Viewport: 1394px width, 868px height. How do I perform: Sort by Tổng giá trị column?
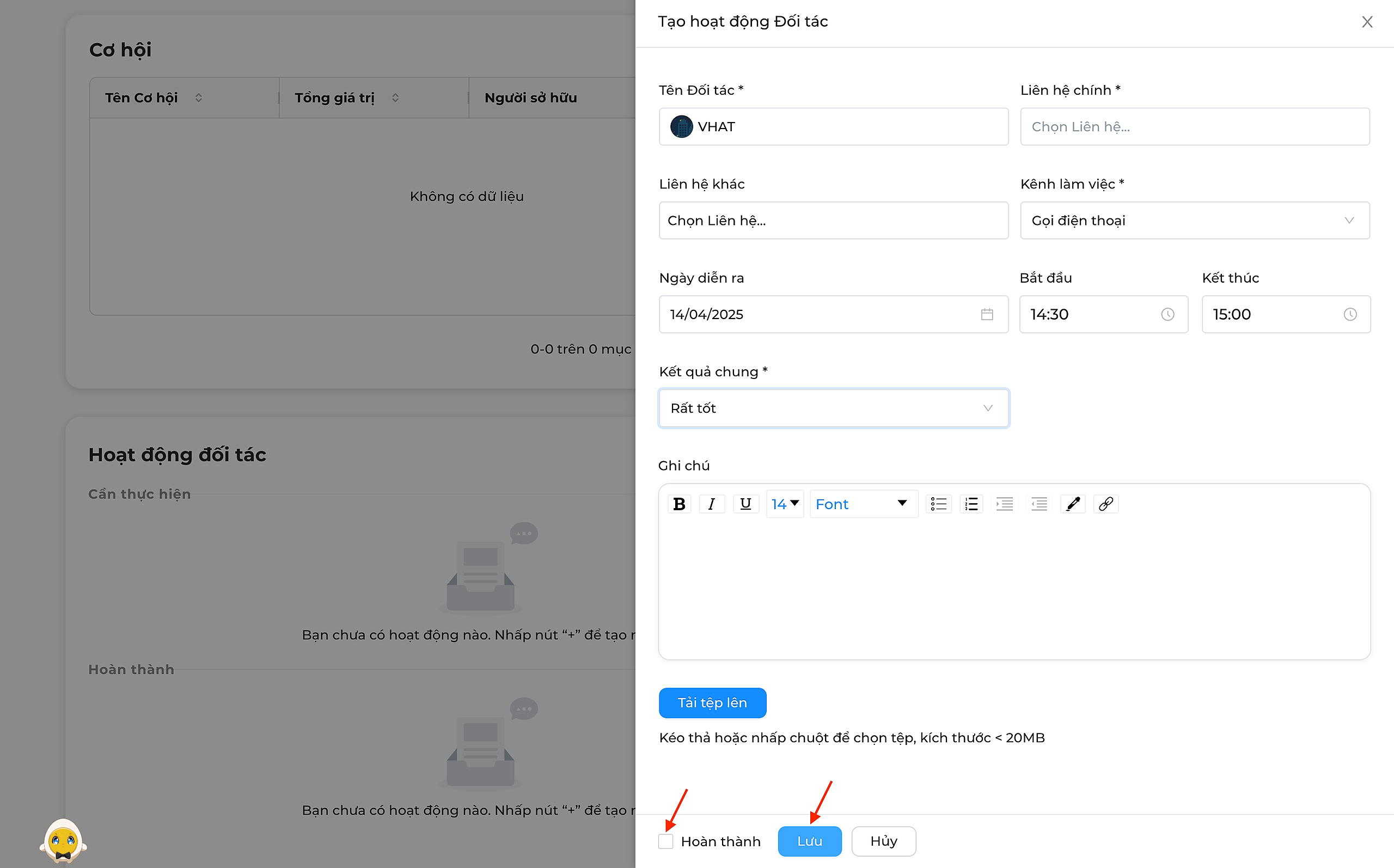(395, 97)
